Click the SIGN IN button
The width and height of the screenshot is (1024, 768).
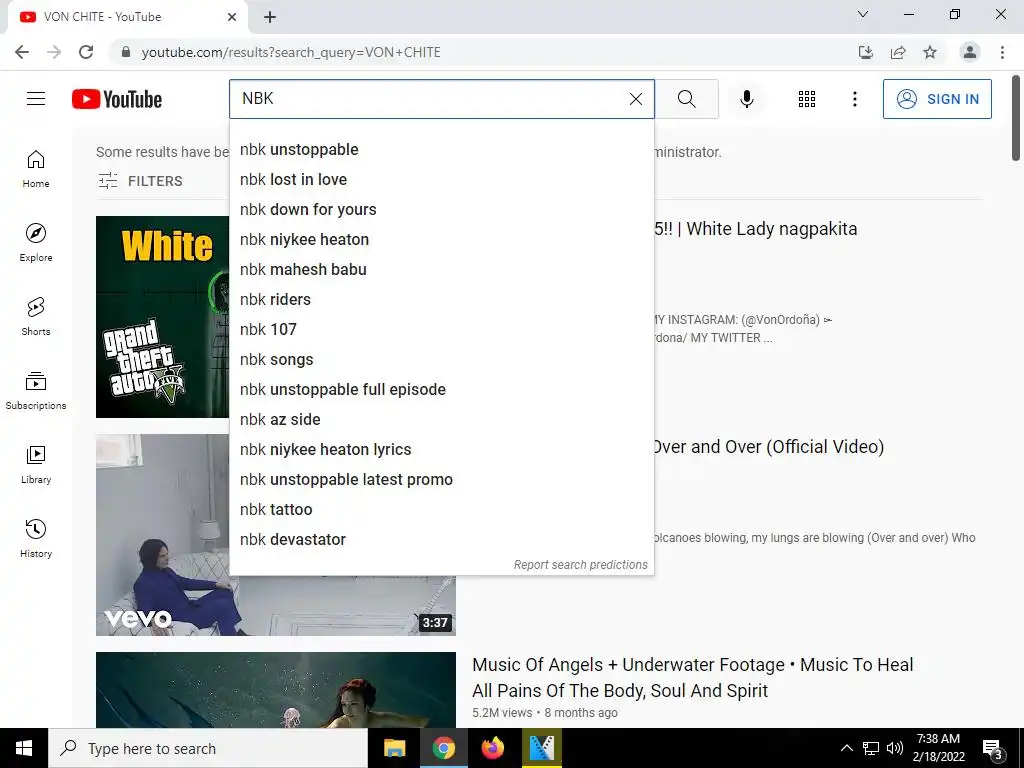(937, 99)
